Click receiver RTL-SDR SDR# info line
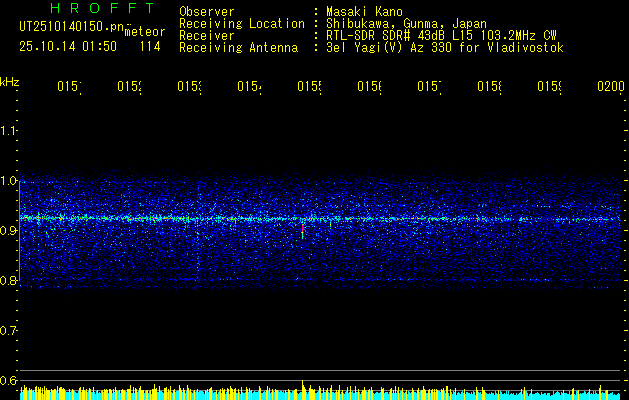Screen dimensions: 629x400 tap(441, 36)
